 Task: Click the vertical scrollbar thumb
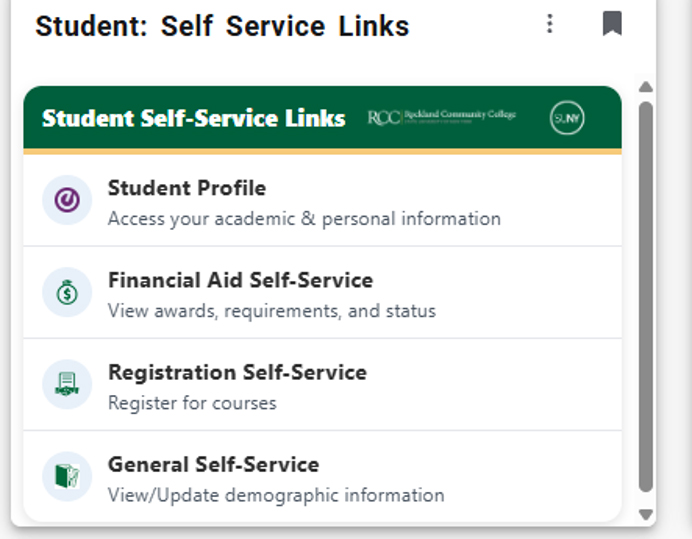coord(646,297)
